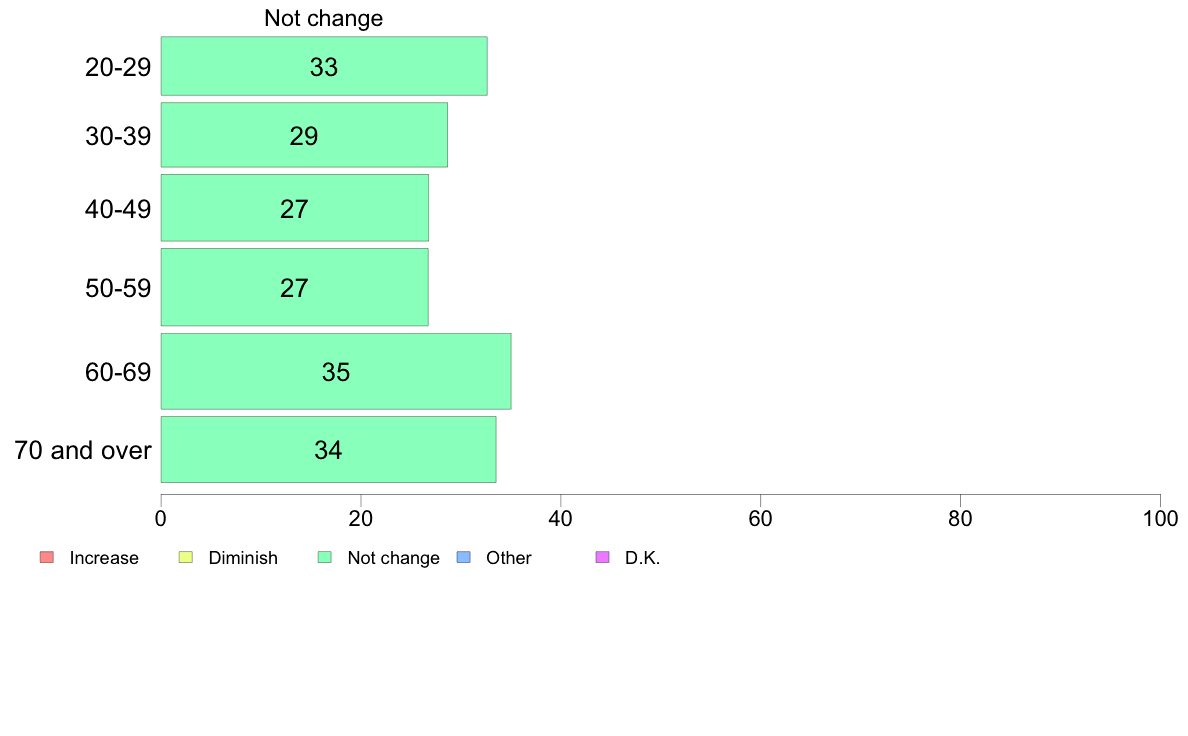Click the D.K. legend label text
Viewport: 1188px width, 736px height.
click(642, 558)
